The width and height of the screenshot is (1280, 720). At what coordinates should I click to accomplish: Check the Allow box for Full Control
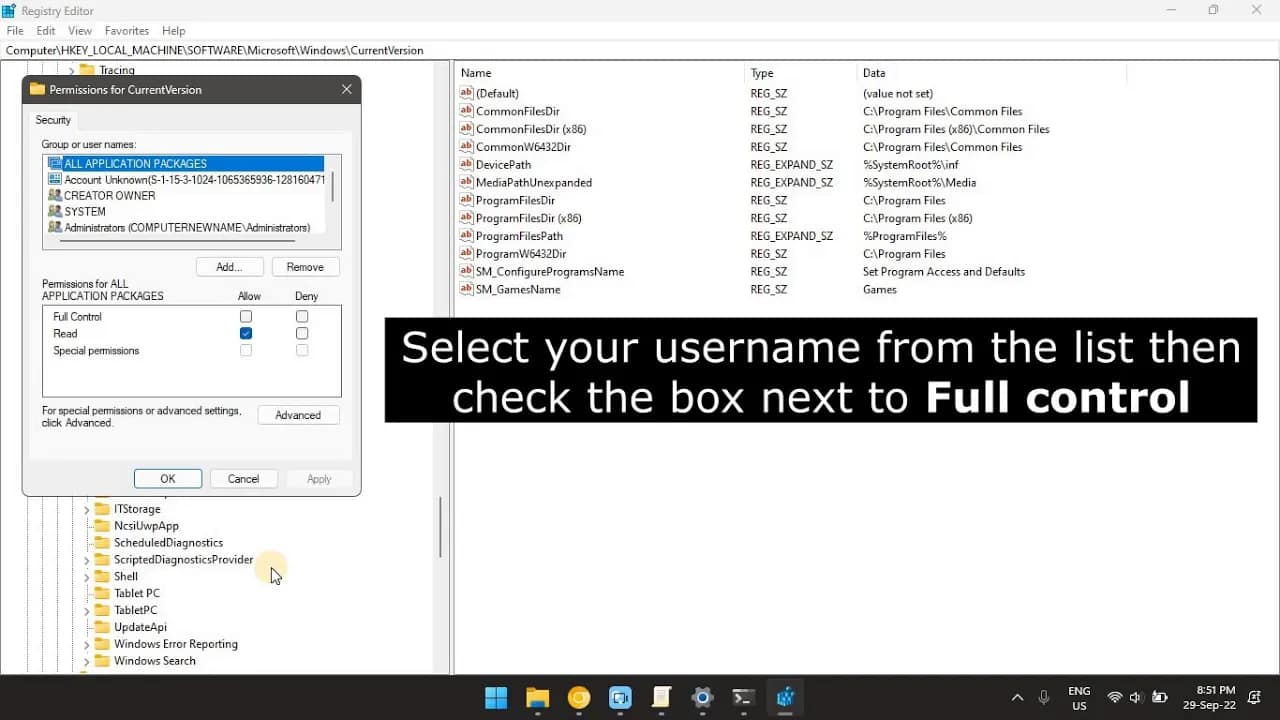pyautogui.click(x=246, y=316)
